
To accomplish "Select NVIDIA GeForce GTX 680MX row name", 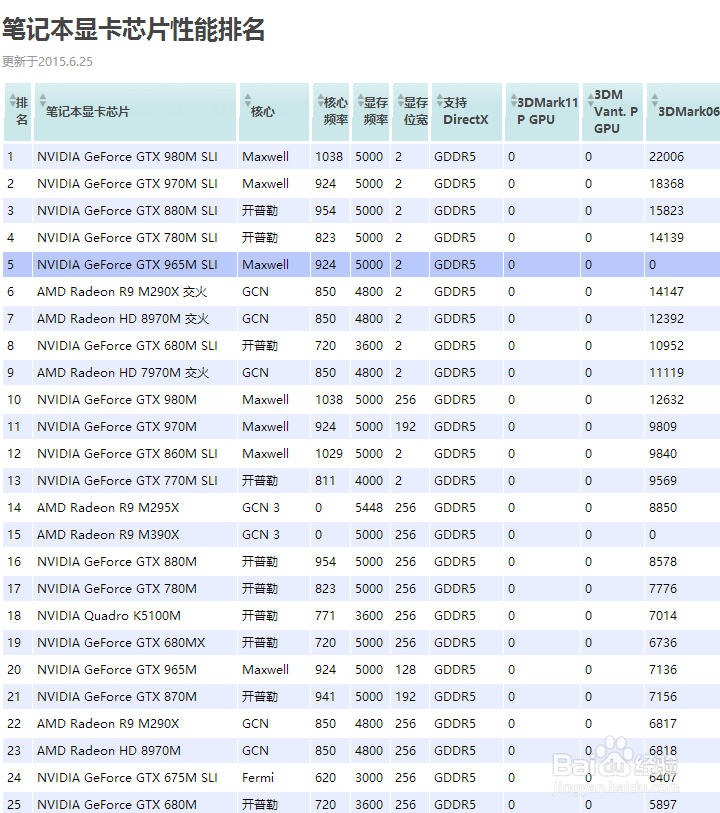I will tap(121, 642).
